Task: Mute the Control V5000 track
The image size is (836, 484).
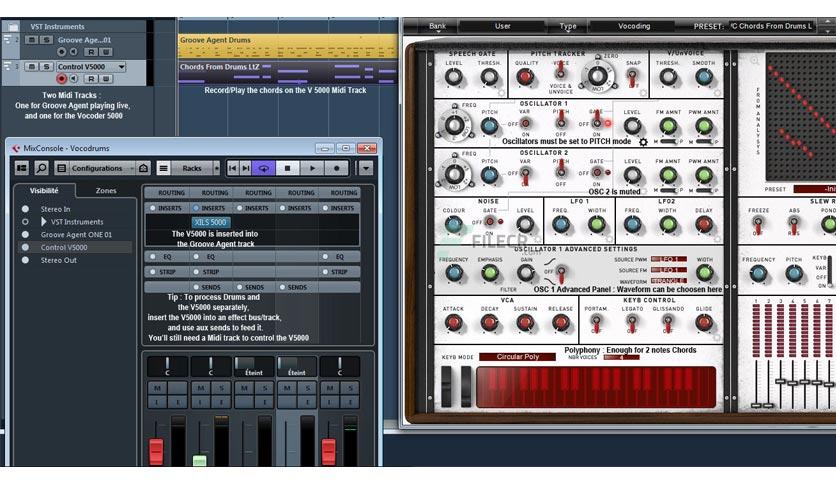Action: 31,67
